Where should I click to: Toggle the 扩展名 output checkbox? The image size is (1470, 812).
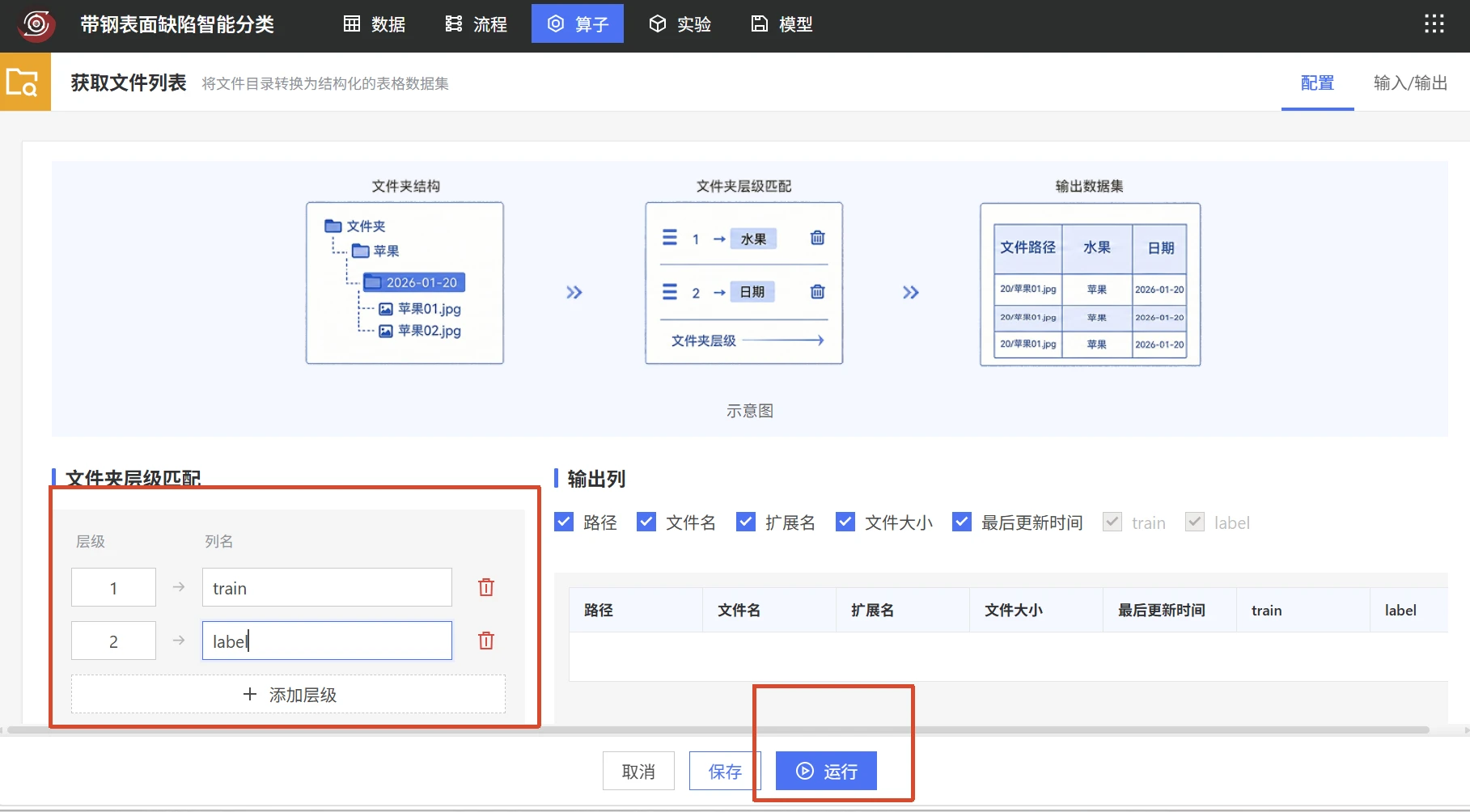pos(746,522)
